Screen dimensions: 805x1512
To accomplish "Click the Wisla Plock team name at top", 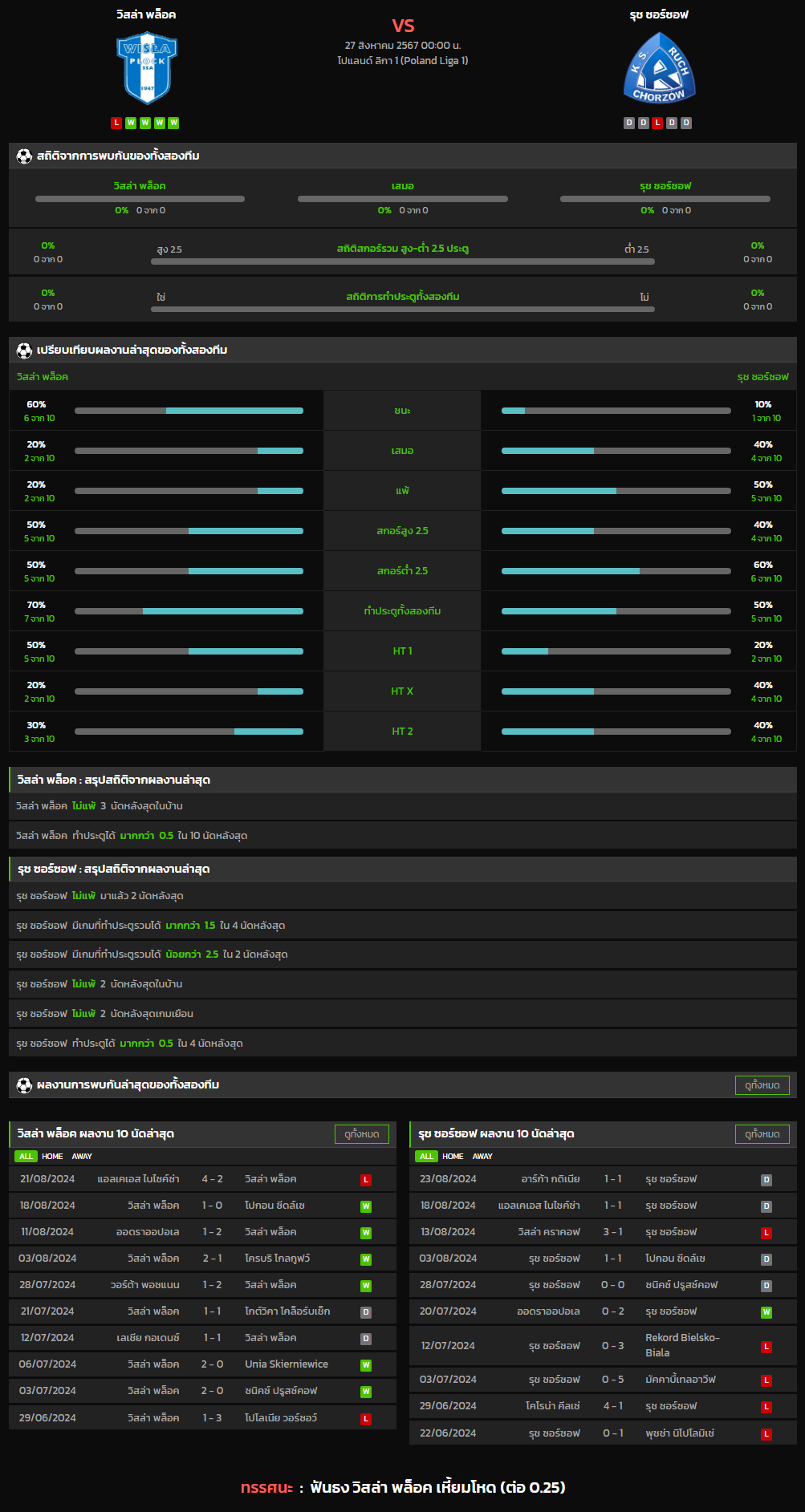I will [x=146, y=14].
